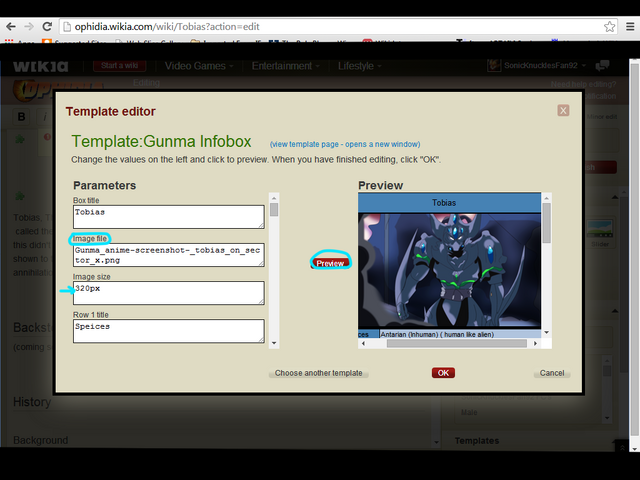Click the Parameters heading
The width and height of the screenshot is (640, 480).
[x=104, y=185]
